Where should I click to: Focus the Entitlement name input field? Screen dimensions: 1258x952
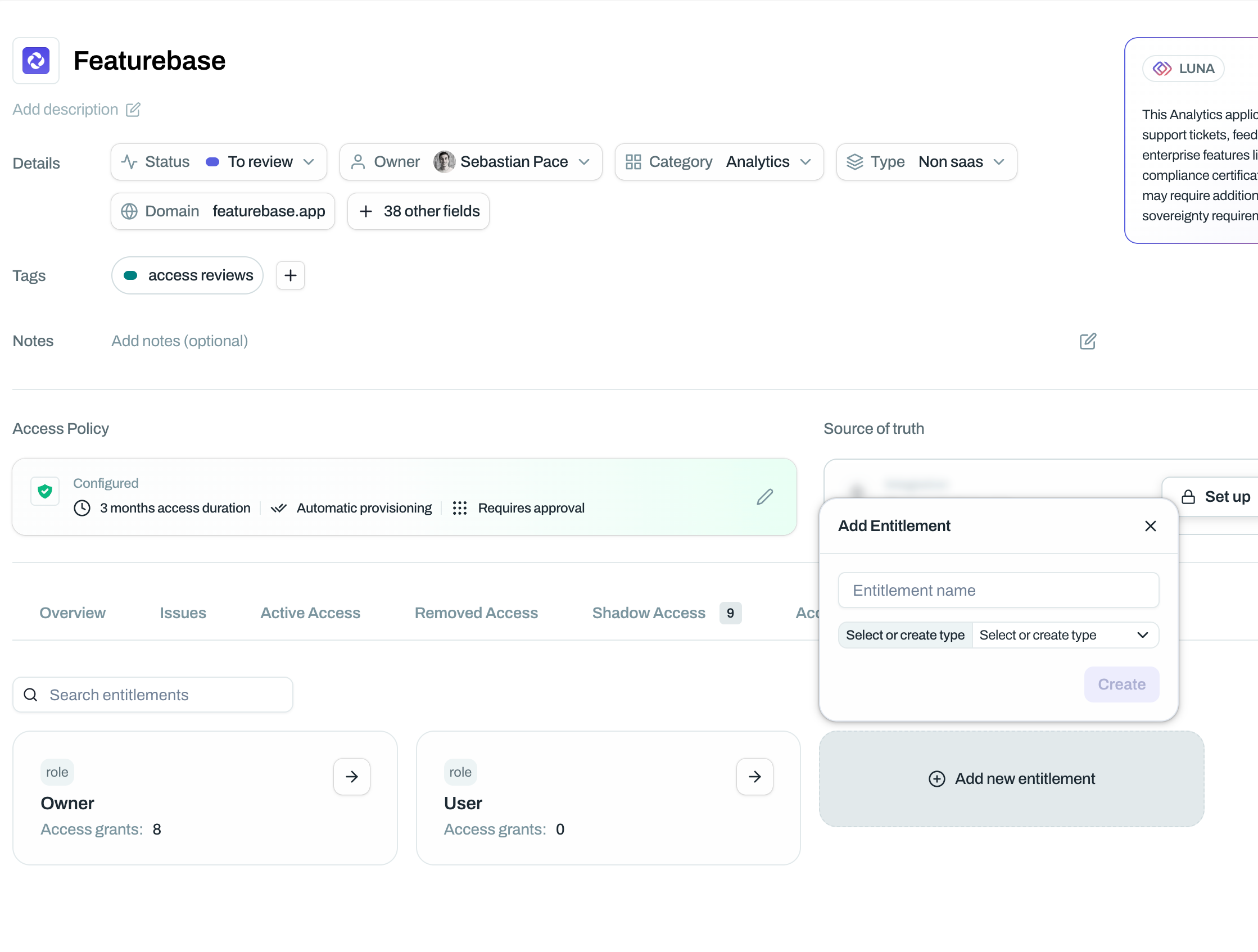tap(998, 590)
